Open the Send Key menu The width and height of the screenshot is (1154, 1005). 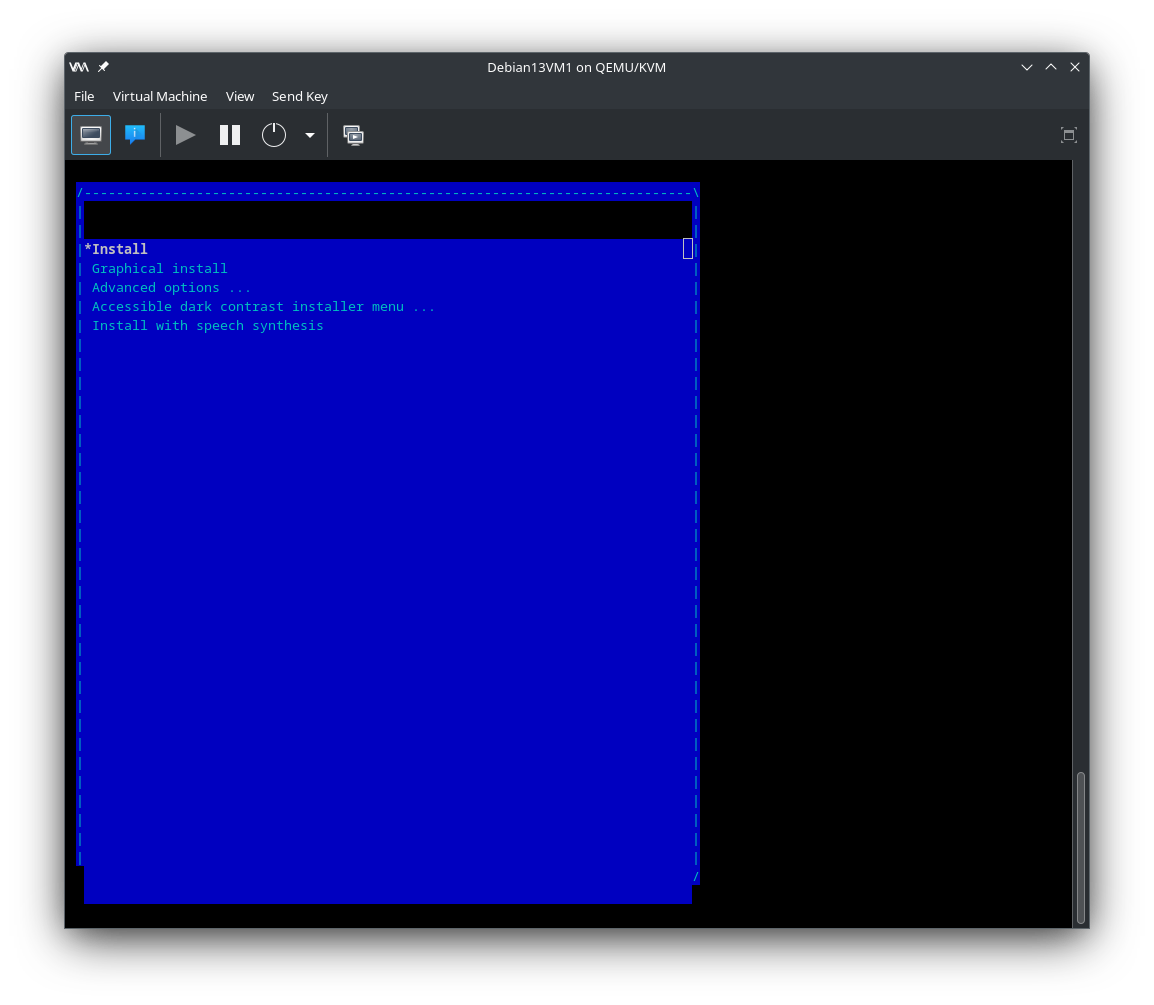tap(300, 96)
